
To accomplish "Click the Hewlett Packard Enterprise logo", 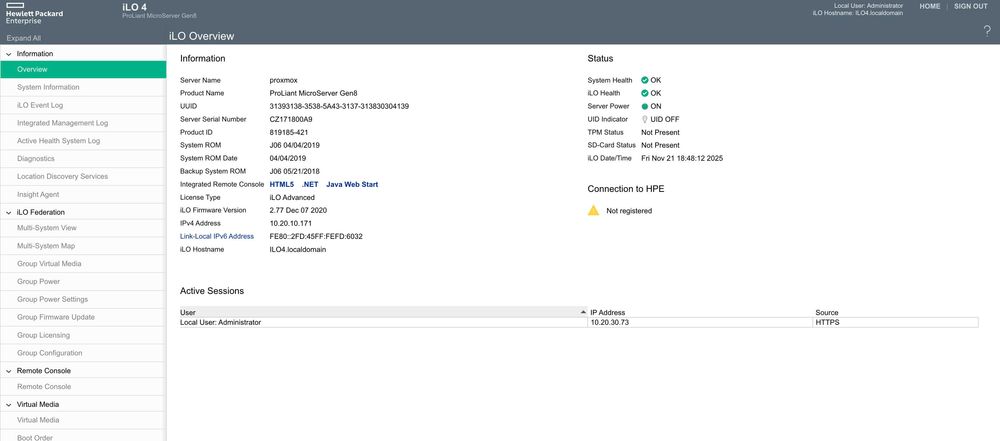I will tap(34, 13).
